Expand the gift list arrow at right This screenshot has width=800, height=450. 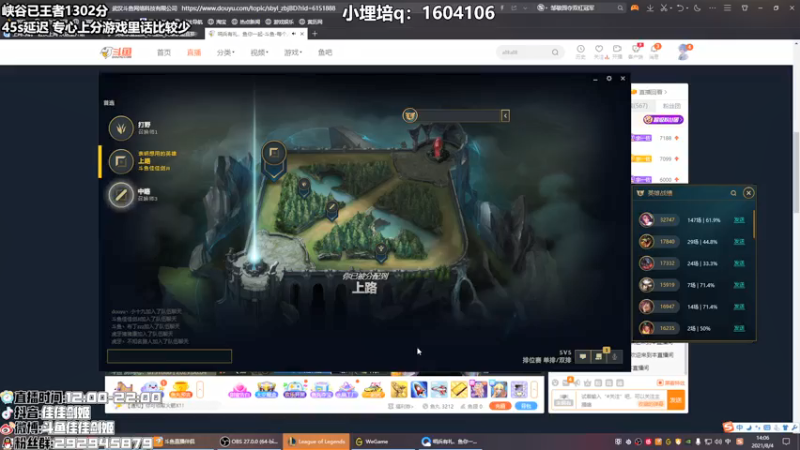(534, 390)
